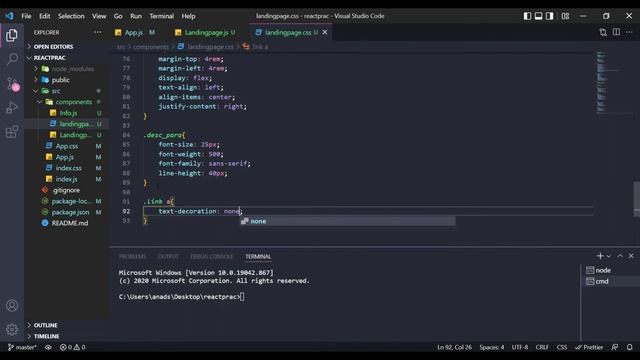Click UTF-8 encoding status item
This screenshot has width=640, height=360.
[520, 347]
